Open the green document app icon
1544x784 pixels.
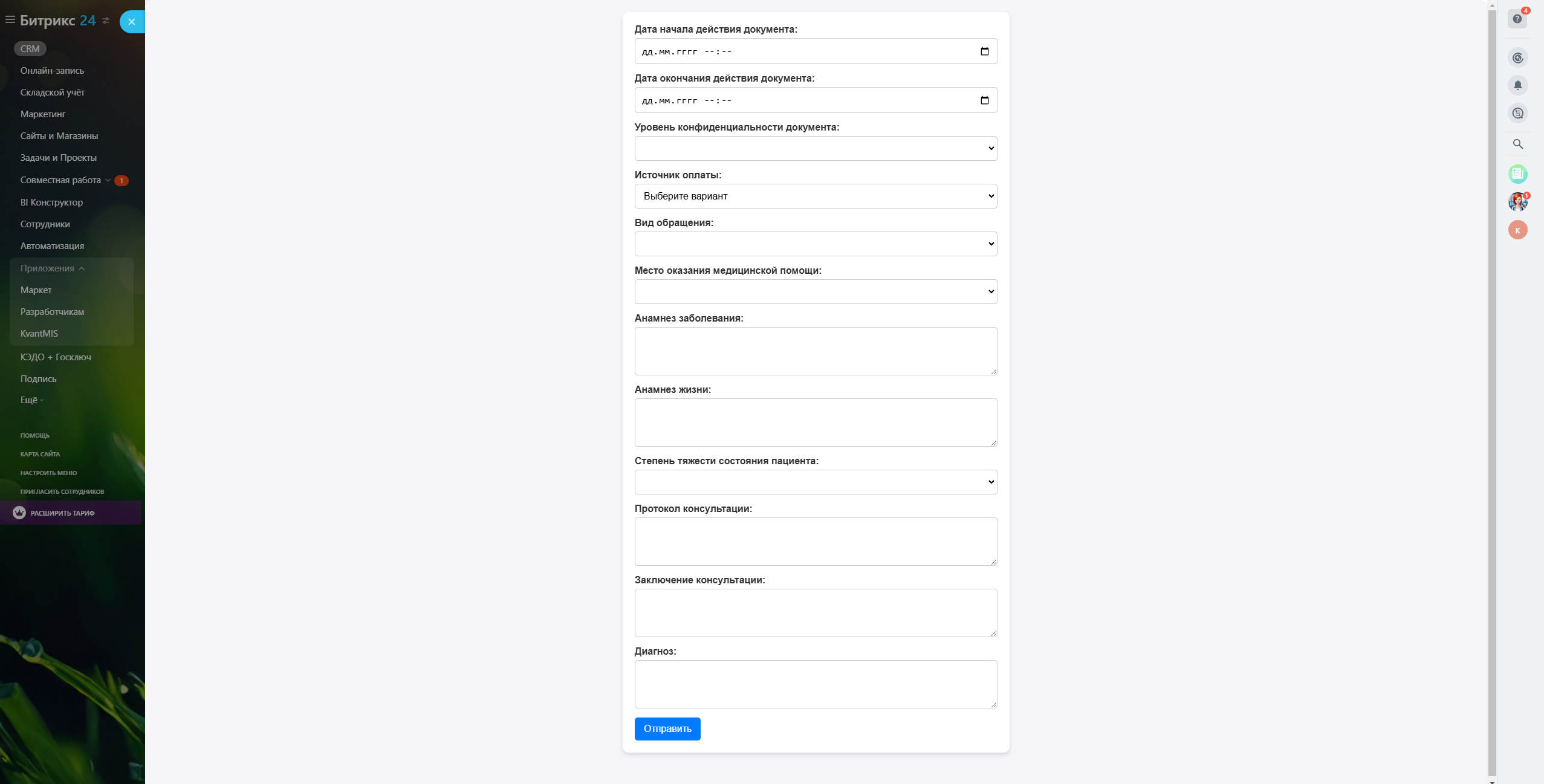click(1517, 174)
